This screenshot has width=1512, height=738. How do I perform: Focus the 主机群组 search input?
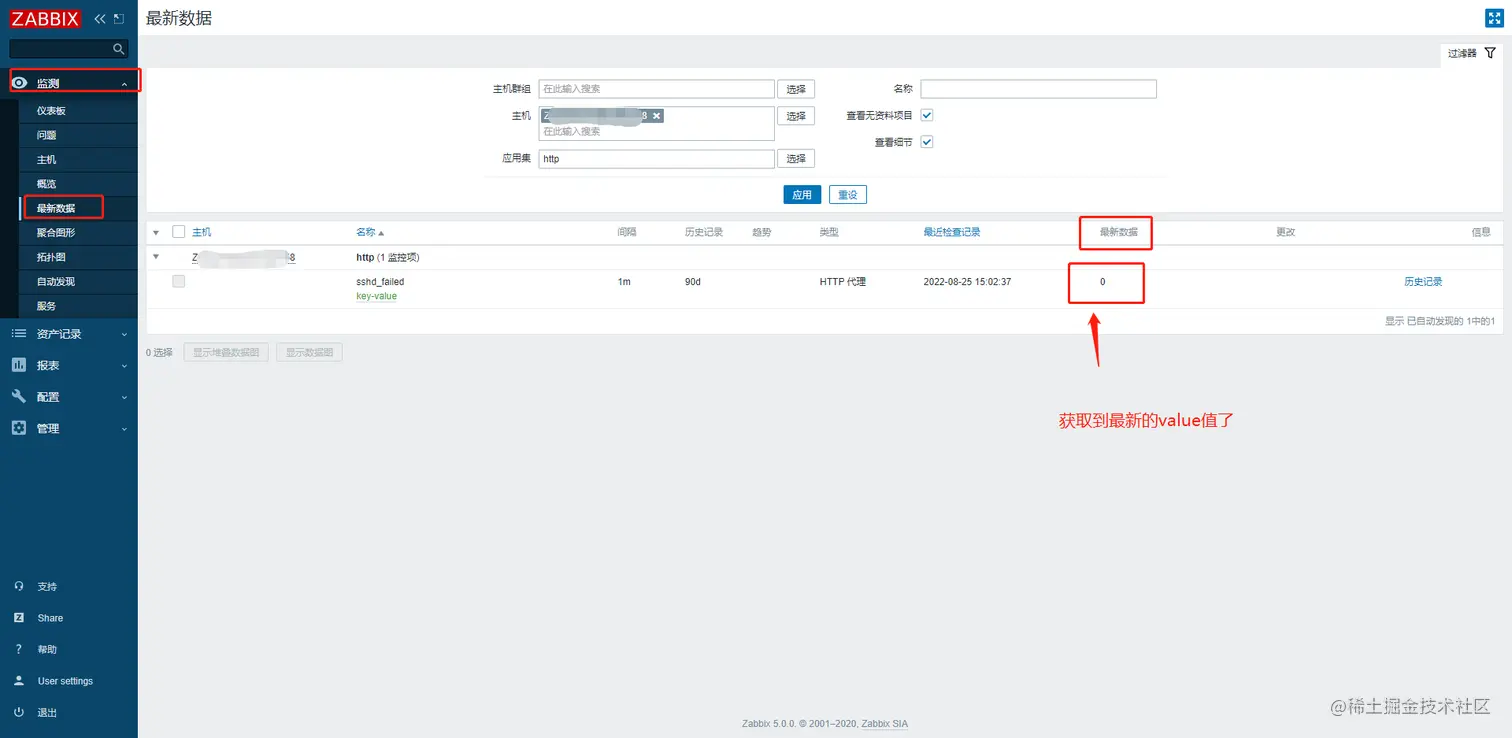click(656, 89)
